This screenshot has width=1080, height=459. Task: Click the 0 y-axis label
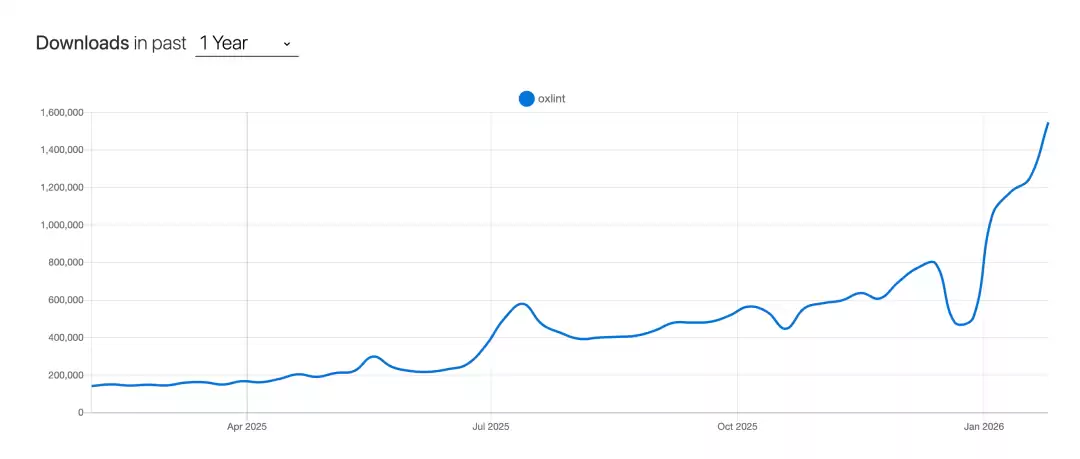coord(79,412)
